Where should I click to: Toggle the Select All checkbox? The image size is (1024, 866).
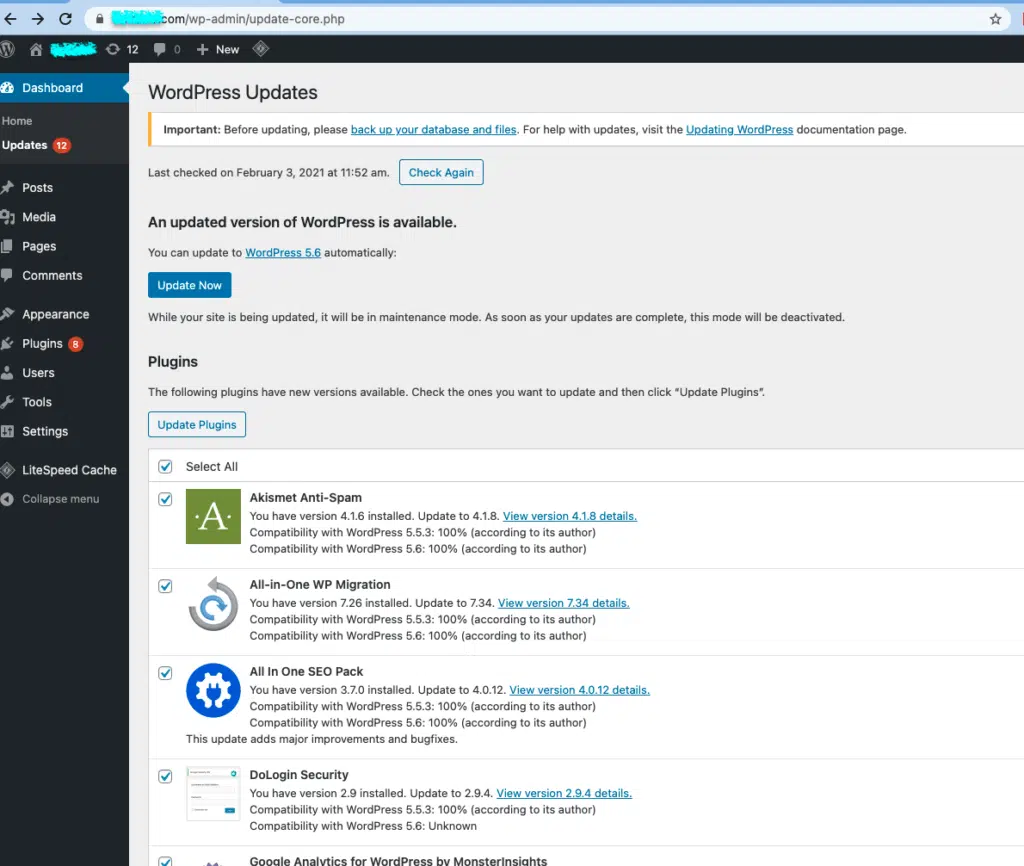[165, 466]
